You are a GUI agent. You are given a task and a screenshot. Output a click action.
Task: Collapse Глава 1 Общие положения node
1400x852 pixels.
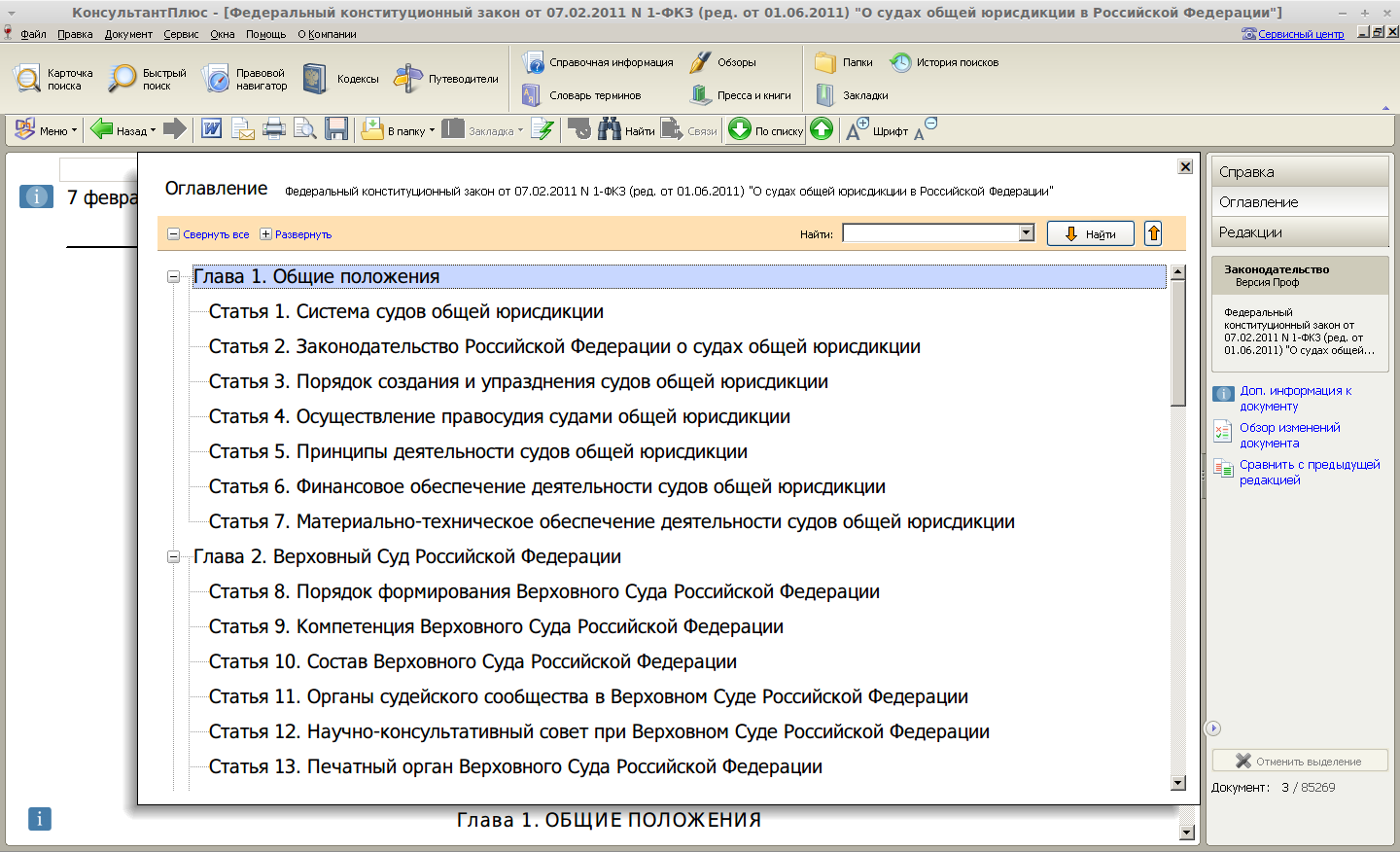[x=173, y=277]
